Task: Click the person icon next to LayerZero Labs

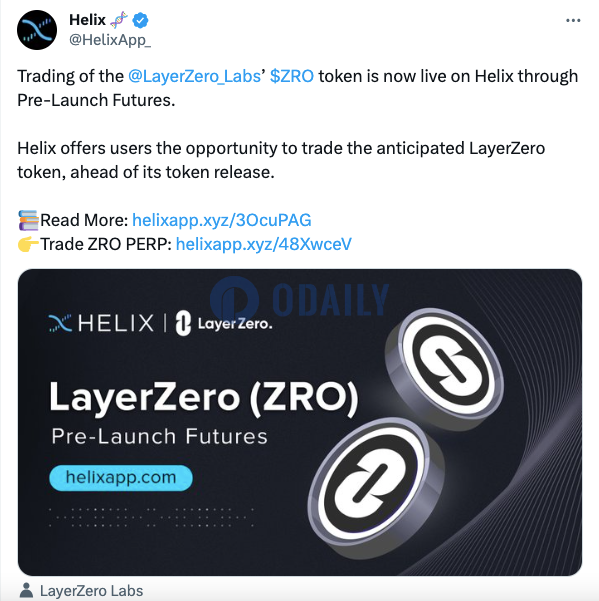Action: point(26,590)
